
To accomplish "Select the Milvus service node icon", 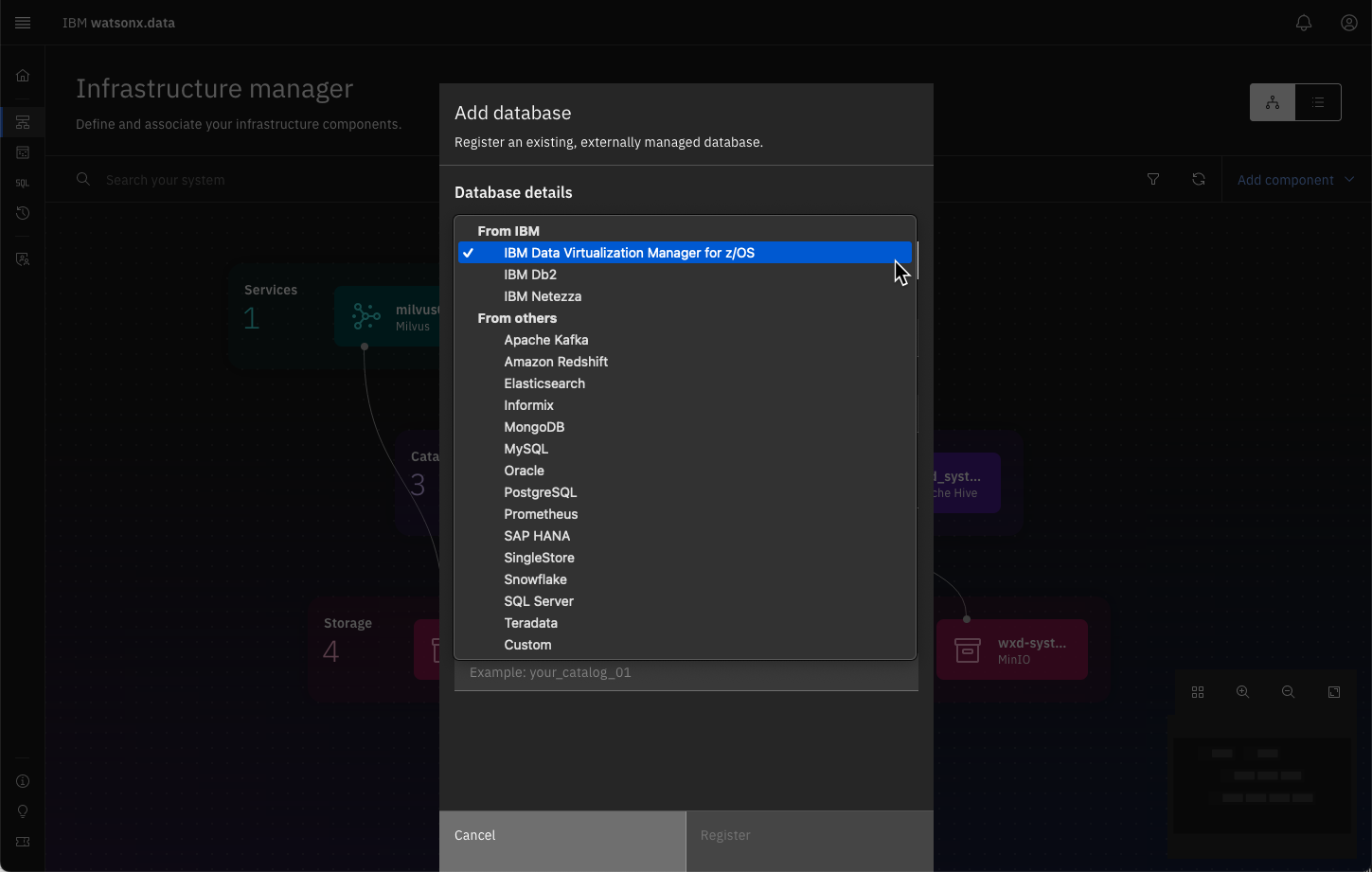I will 366,316.
